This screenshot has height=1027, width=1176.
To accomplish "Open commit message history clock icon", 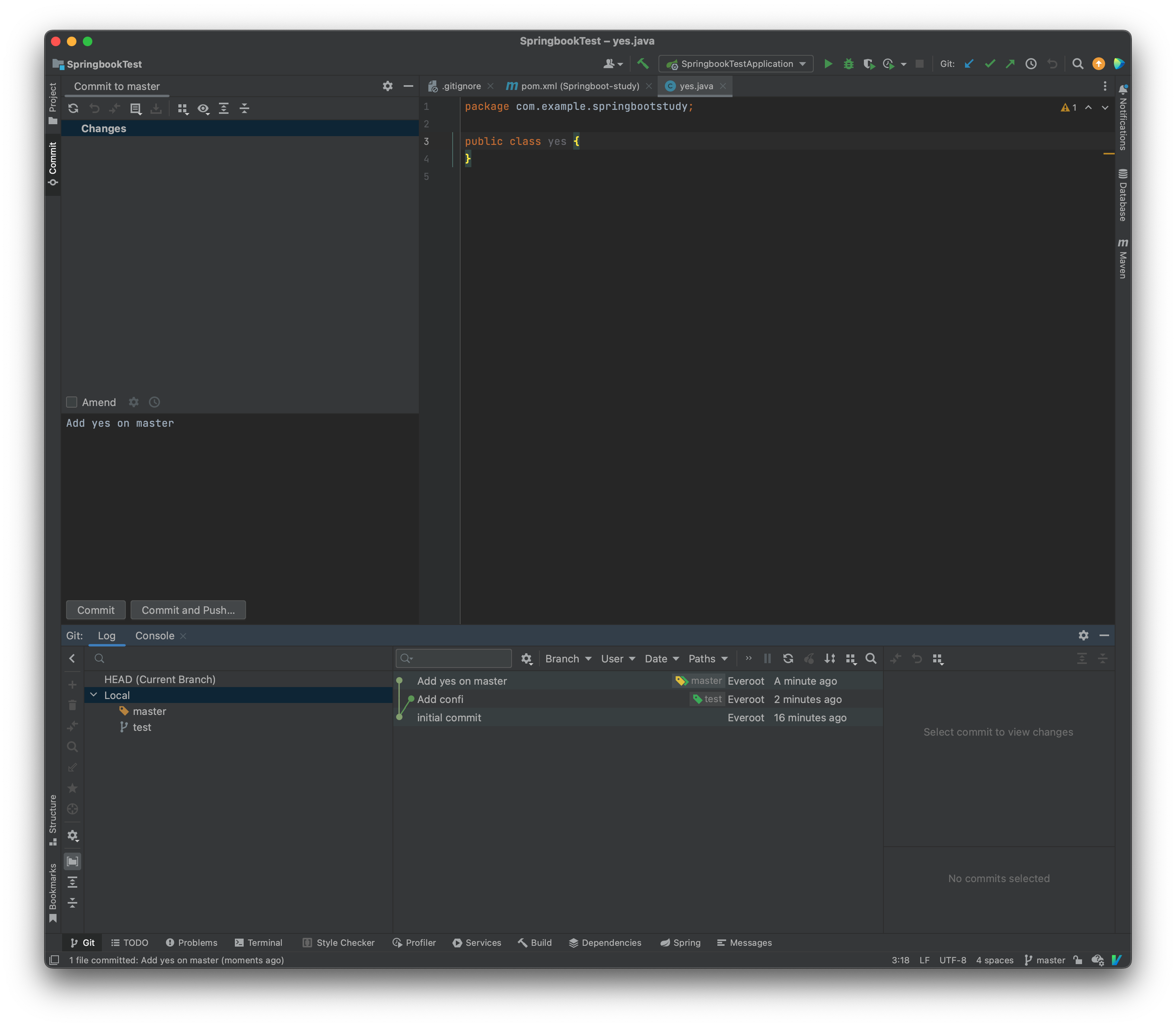I will click(154, 402).
